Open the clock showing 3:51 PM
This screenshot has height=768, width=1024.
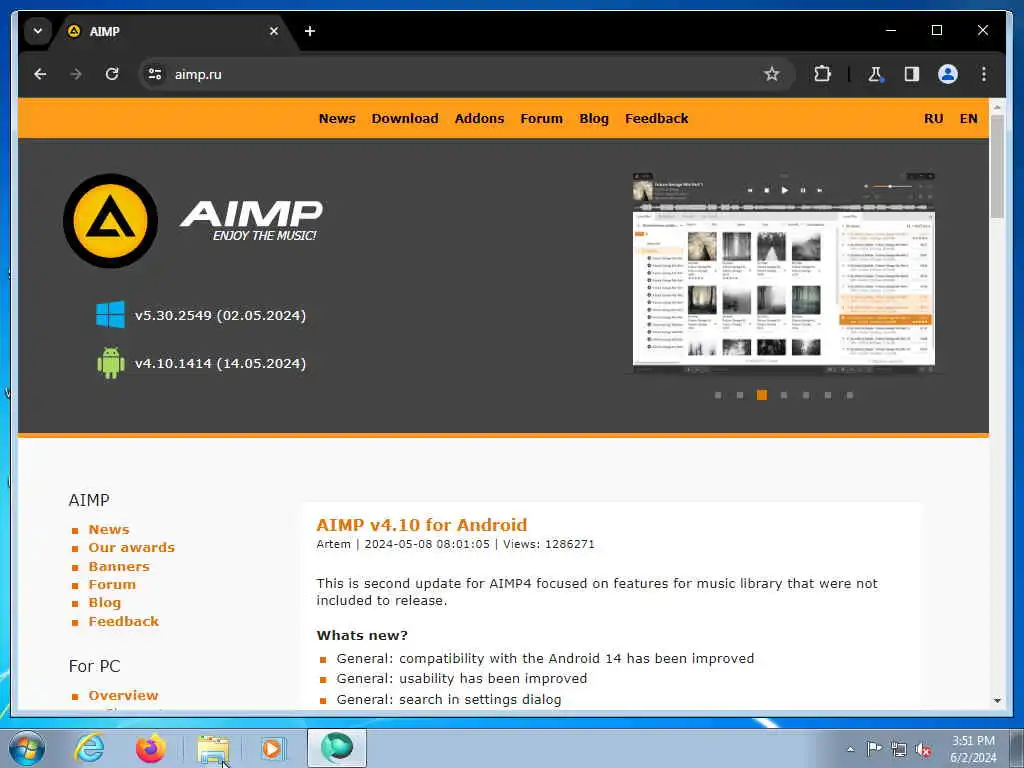pos(973,749)
